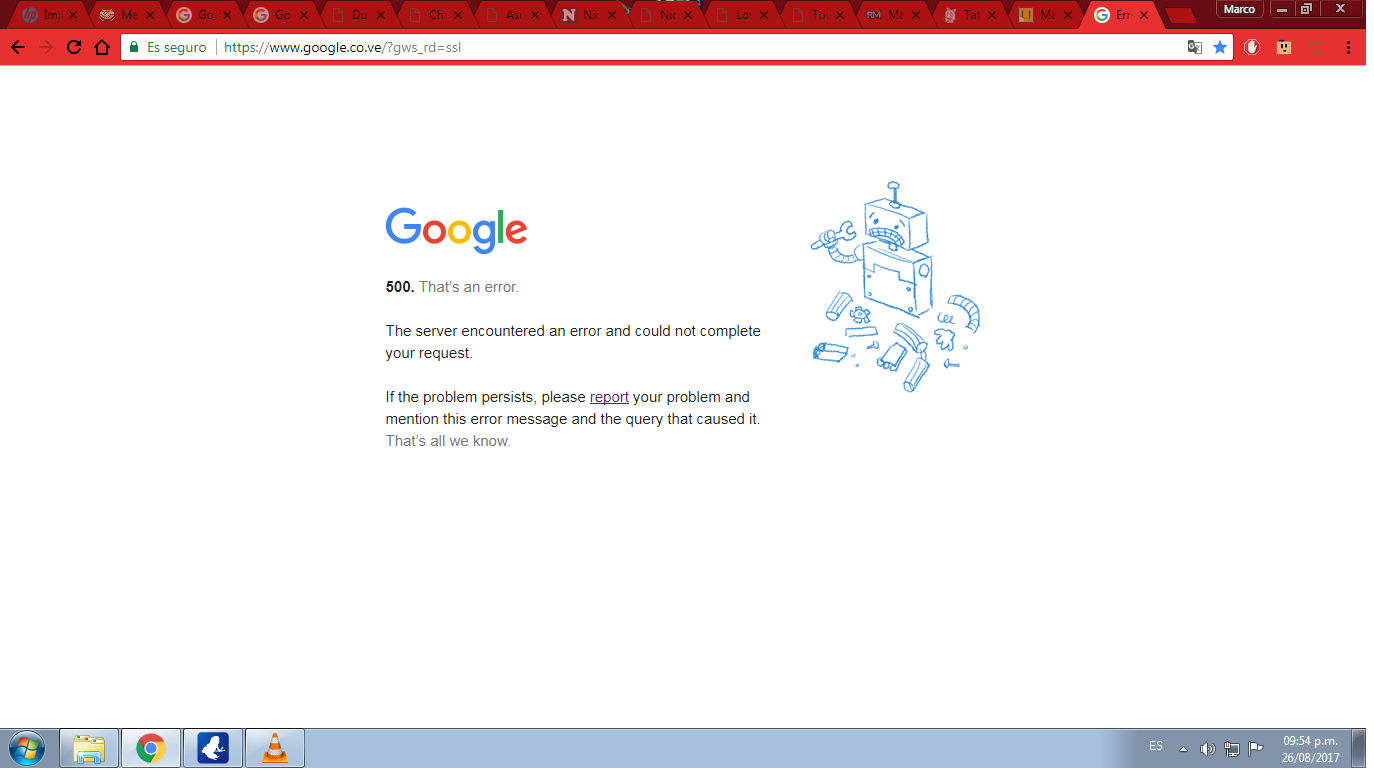The height and width of the screenshot is (772, 1374).
Task: Show hidden system tray icons
Action: click(1184, 749)
